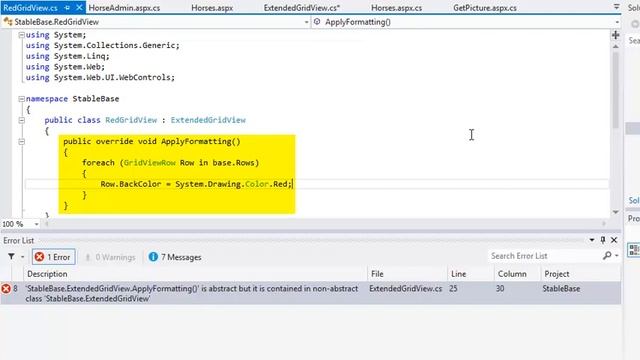Click the horizontal scroll right arrow
The width and height of the screenshot is (640, 360).
(604, 224)
